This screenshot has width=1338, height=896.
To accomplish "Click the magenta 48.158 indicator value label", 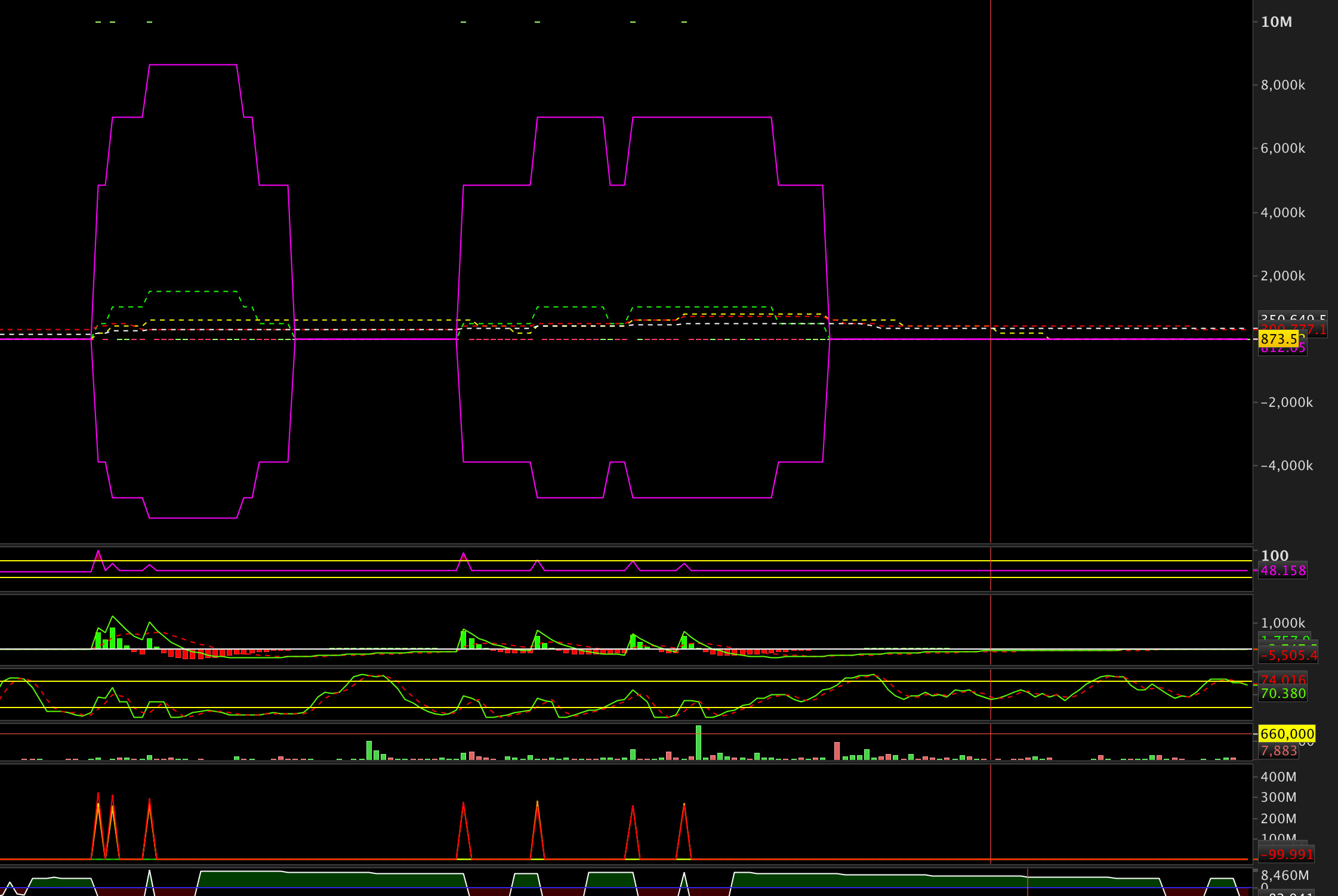I will [x=1282, y=570].
